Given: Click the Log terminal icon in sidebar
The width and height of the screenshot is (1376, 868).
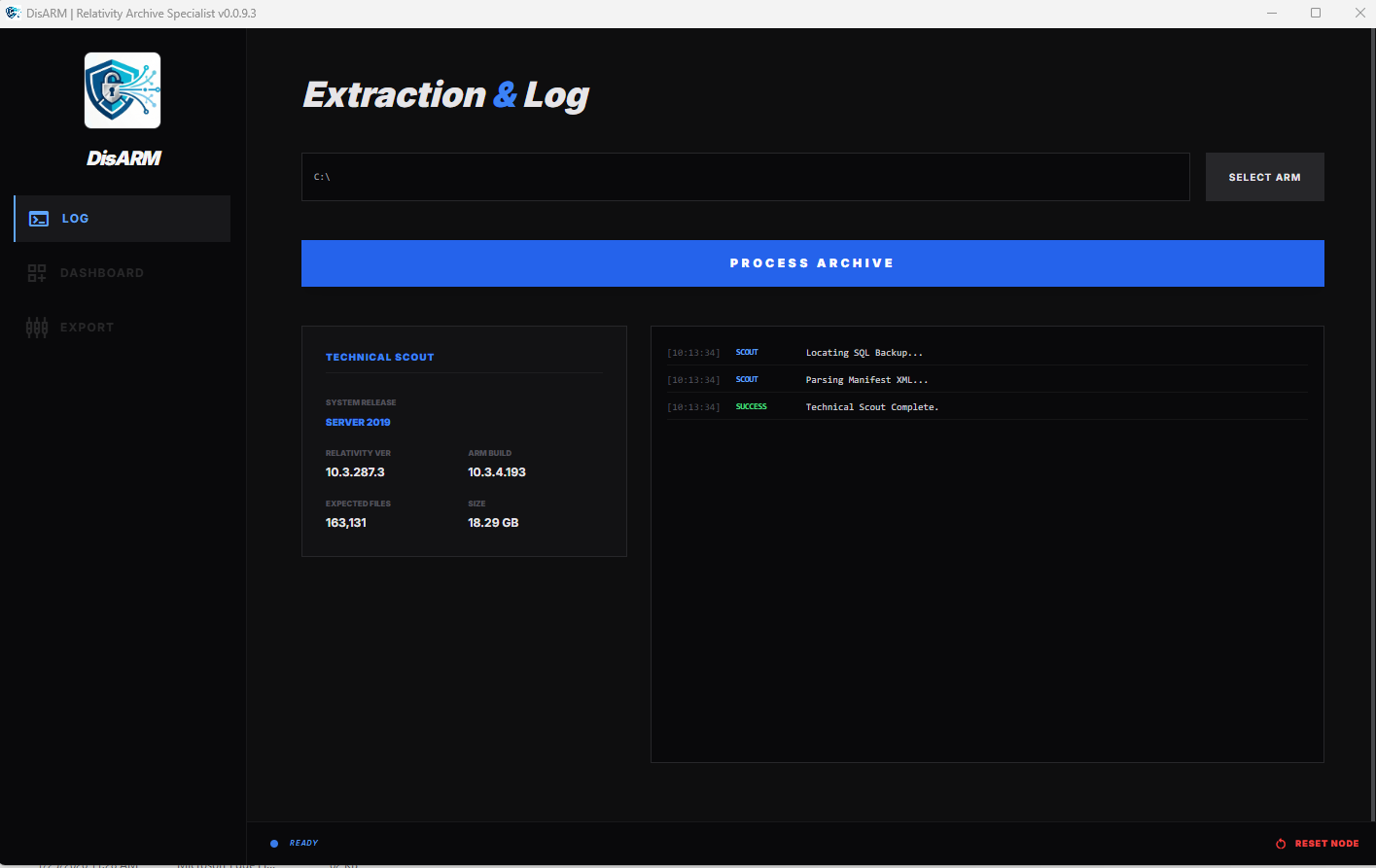Looking at the screenshot, I should click(x=39, y=219).
